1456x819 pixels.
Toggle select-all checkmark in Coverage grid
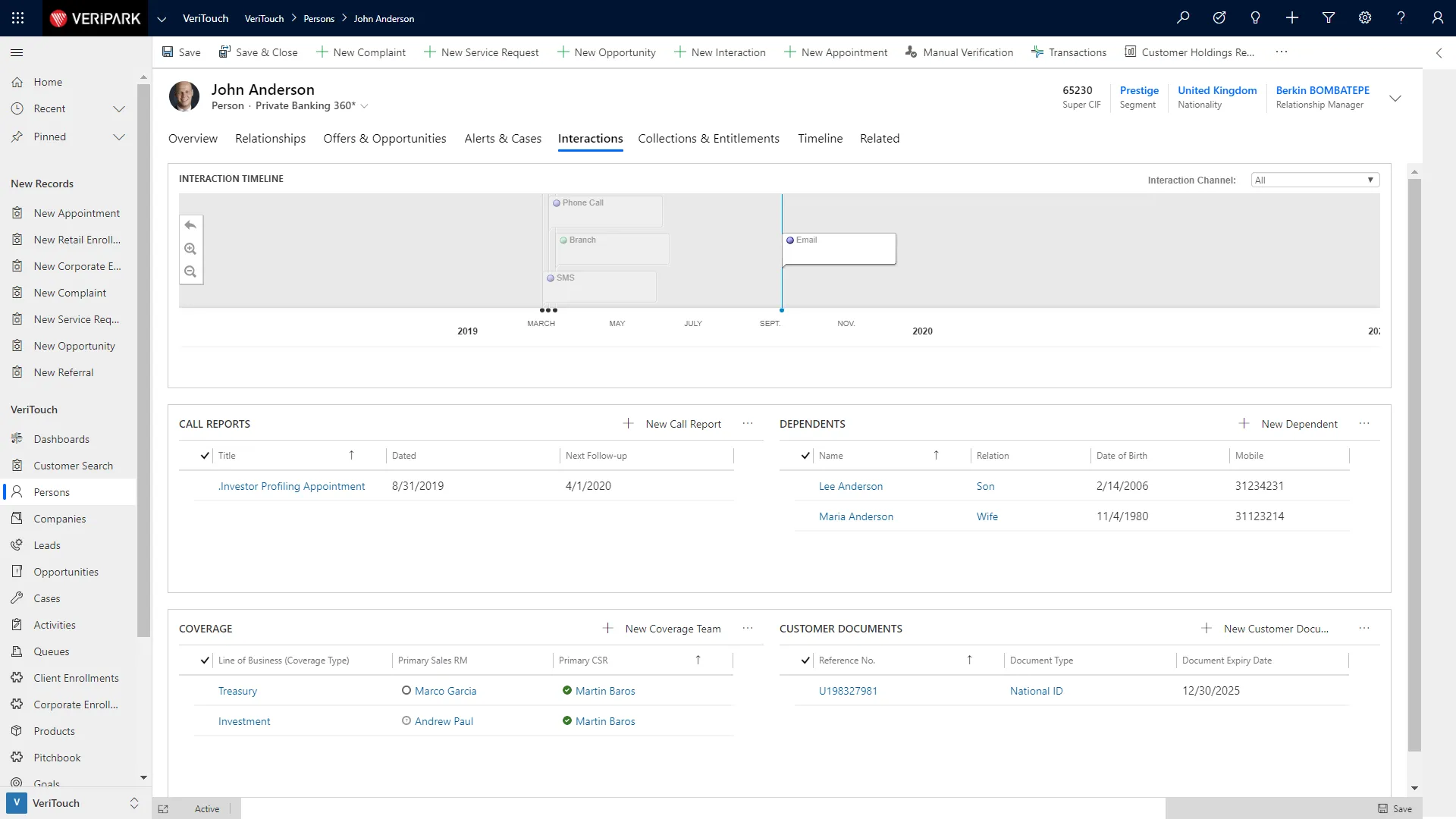click(205, 661)
